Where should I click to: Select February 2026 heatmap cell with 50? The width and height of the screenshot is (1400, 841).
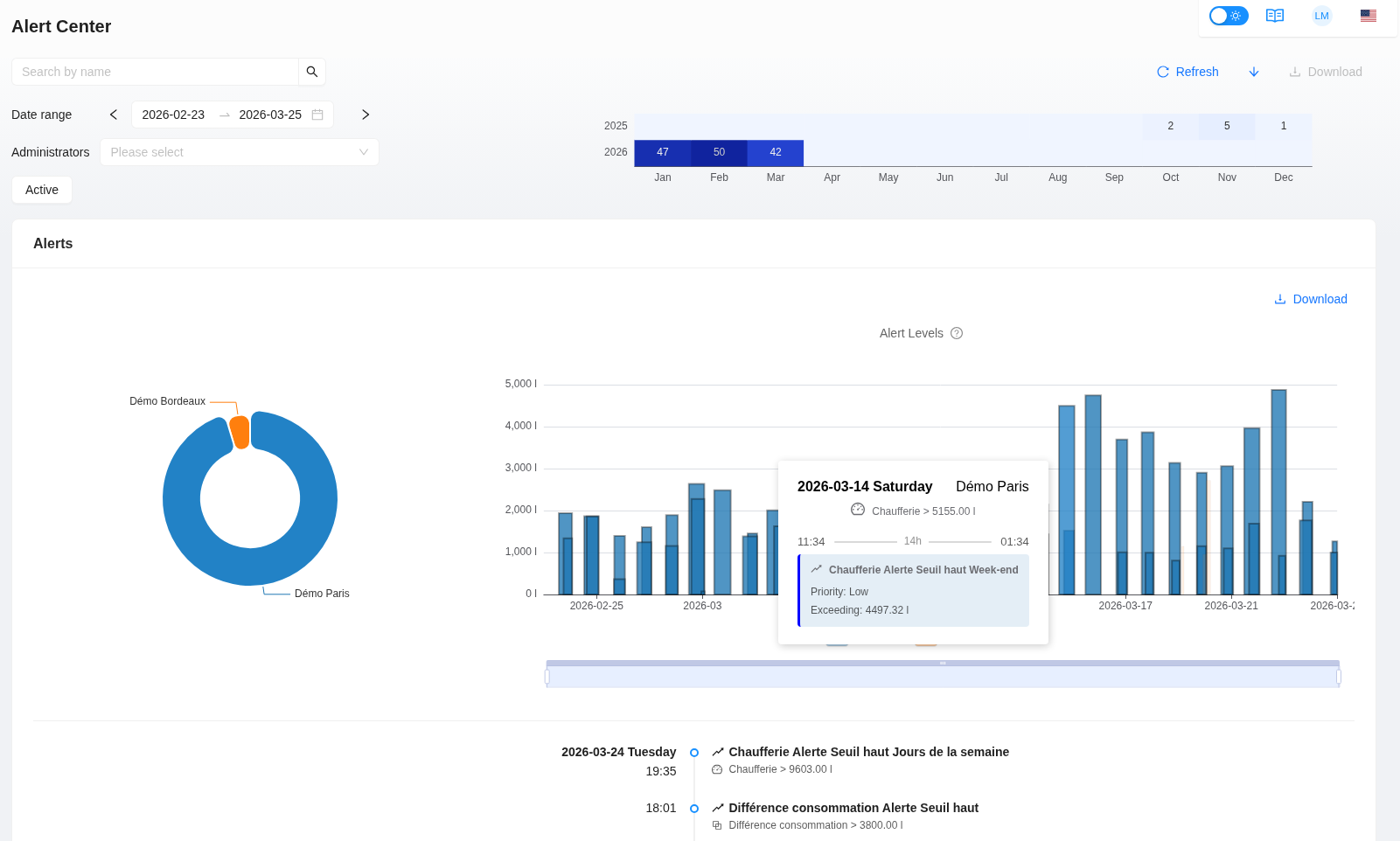[719, 152]
